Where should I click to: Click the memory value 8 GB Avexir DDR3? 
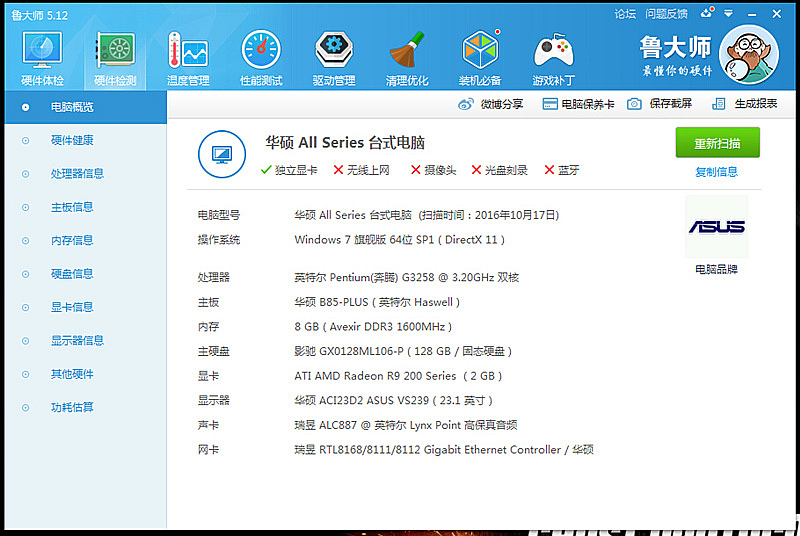pyautogui.click(x=373, y=326)
